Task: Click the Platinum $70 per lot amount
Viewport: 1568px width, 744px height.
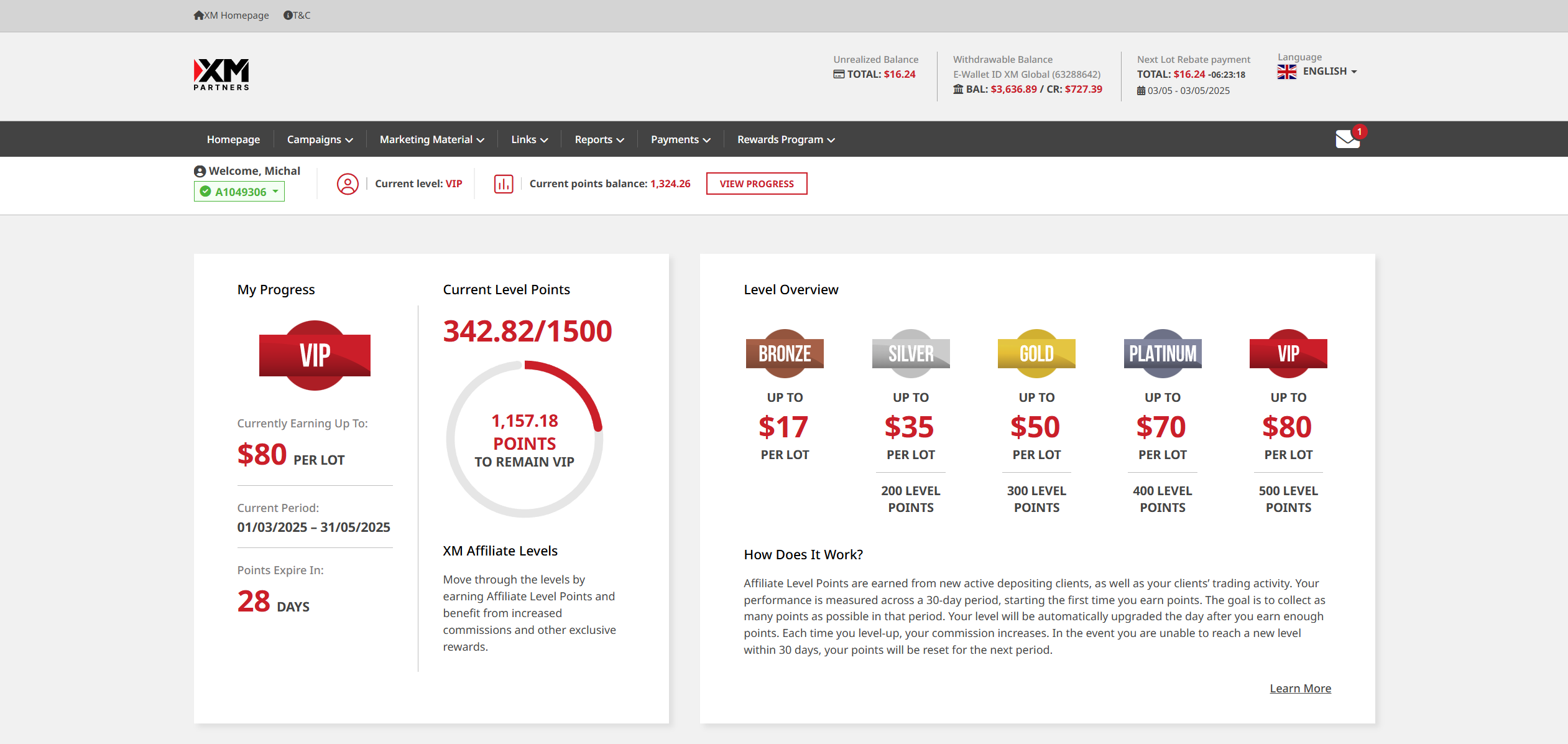Action: pos(1161,427)
